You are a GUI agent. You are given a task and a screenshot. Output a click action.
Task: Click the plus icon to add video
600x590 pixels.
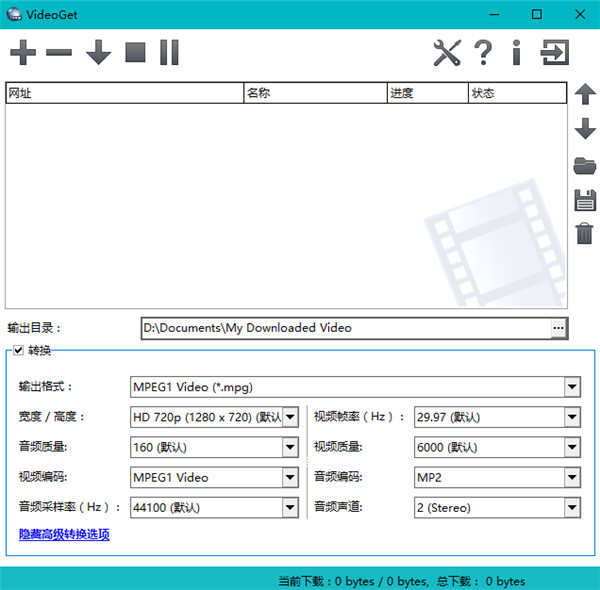click(x=22, y=53)
